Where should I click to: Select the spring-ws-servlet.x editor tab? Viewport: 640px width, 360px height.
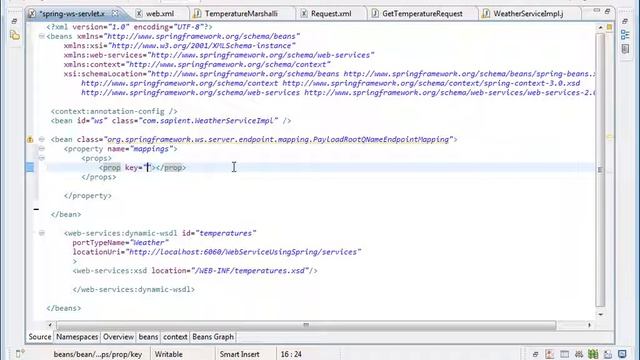72,13
